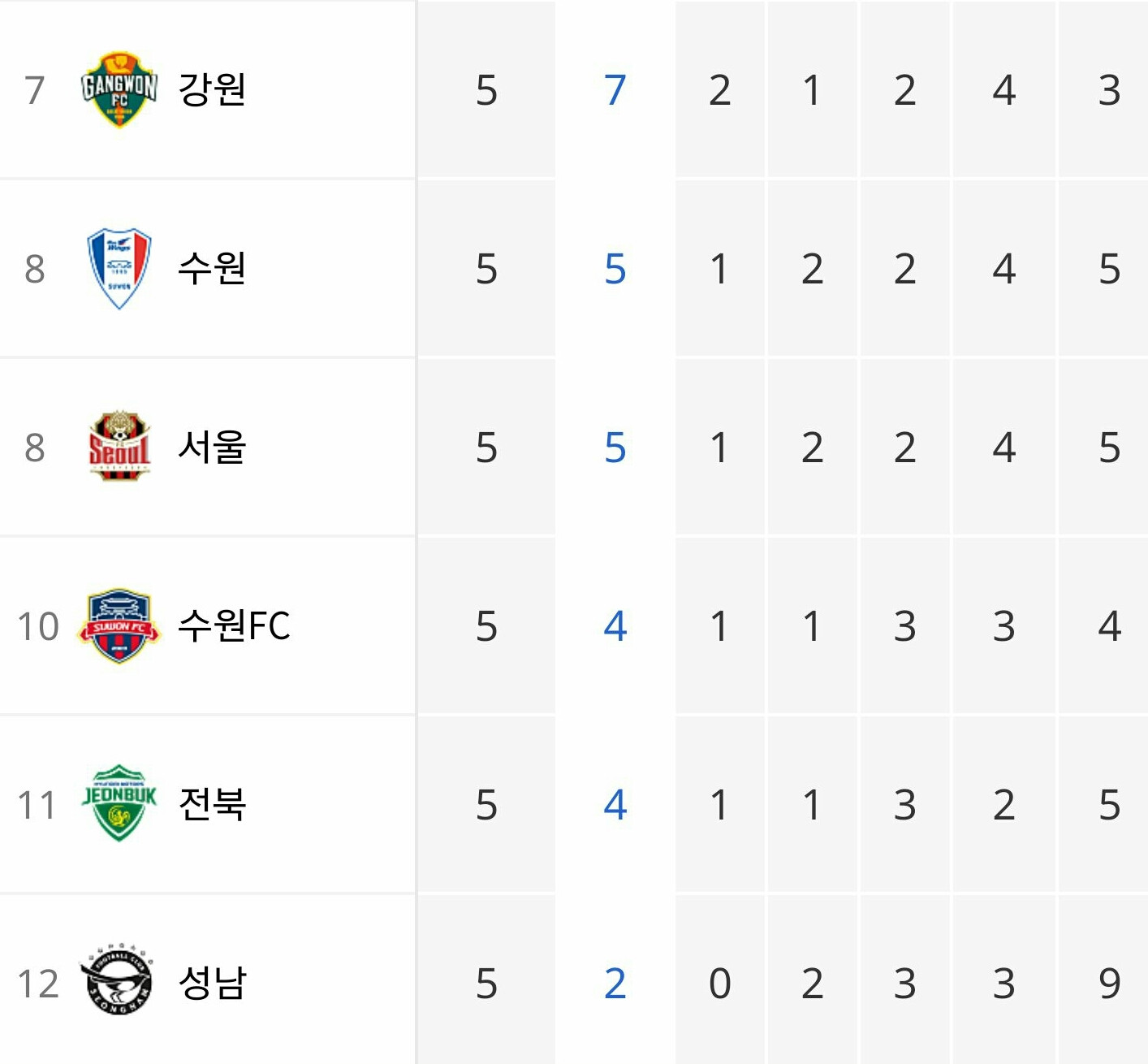
Task: Click the Jeonbuk green crest
Action: click(119, 803)
